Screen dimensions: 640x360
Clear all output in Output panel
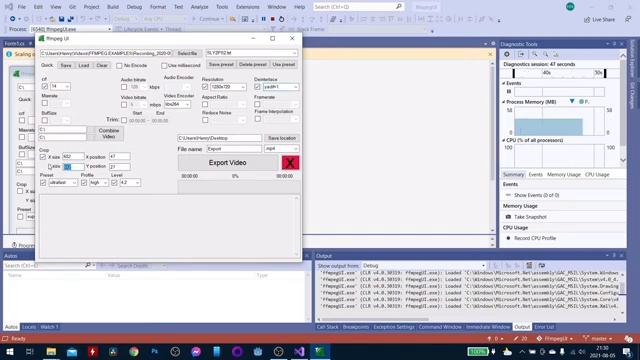tap(529, 265)
